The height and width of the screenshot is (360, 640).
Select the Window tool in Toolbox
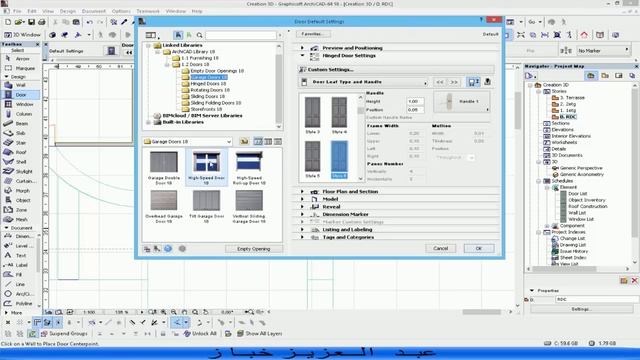[20, 104]
